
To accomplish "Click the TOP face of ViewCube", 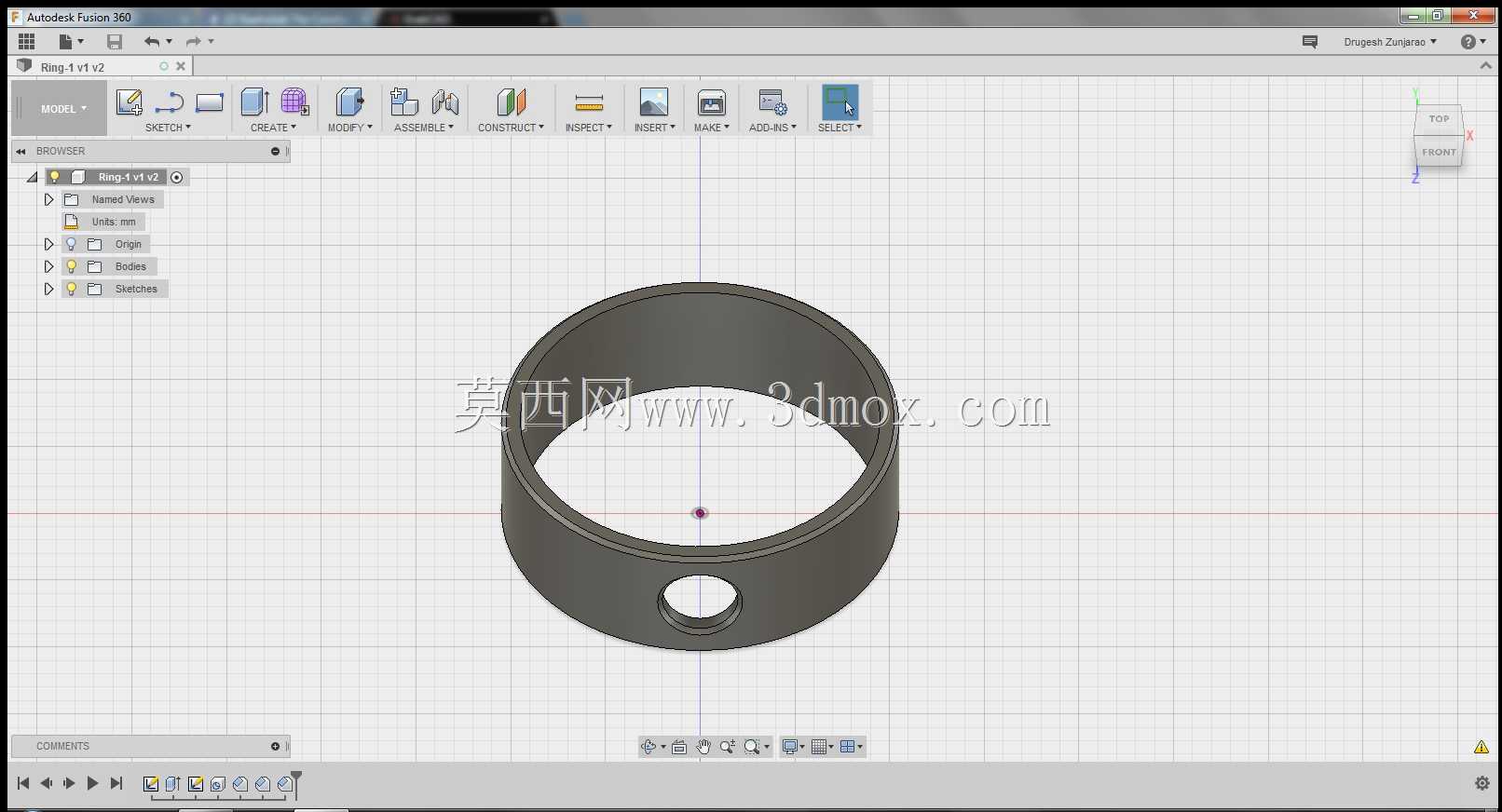I will point(1439,119).
